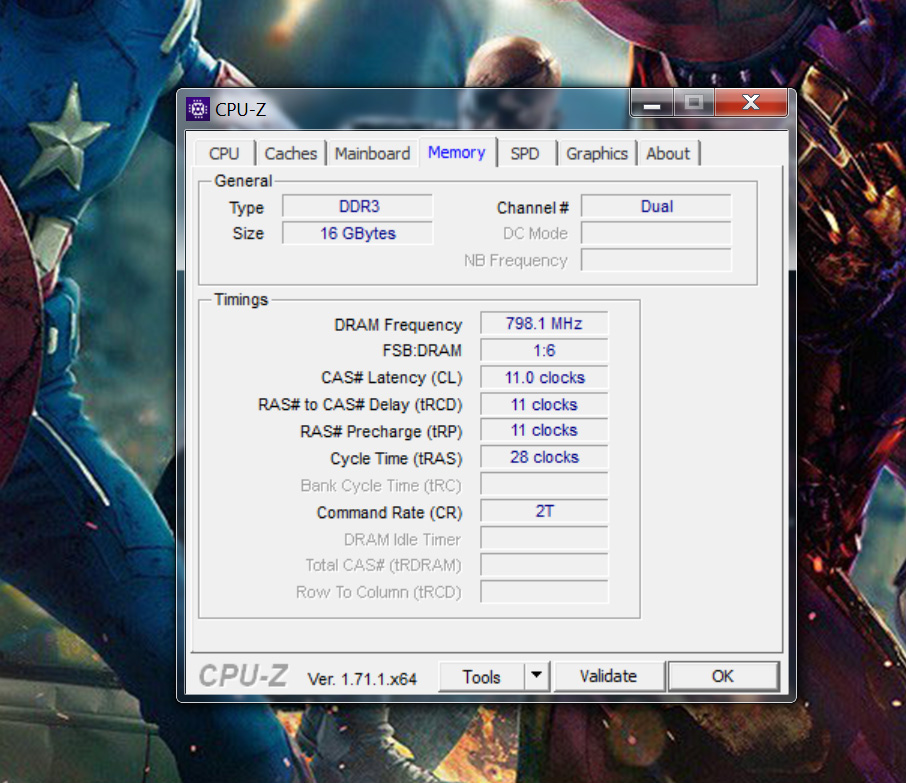Screen dimensions: 906x783
Task: Click the empty Total CAS# (tRDRAM) field
Action: [x=544, y=565]
